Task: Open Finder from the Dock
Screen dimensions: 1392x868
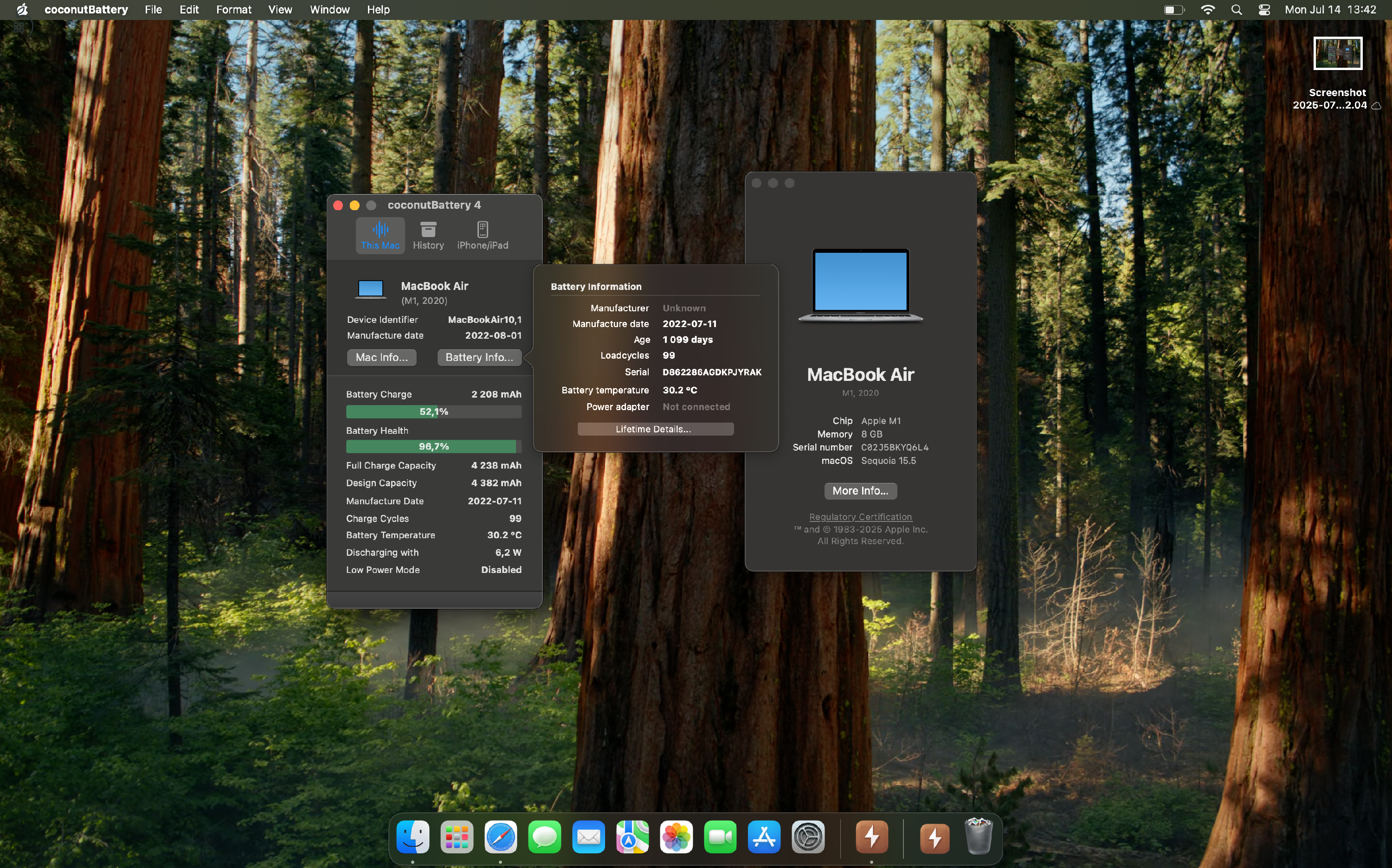Action: [412, 836]
